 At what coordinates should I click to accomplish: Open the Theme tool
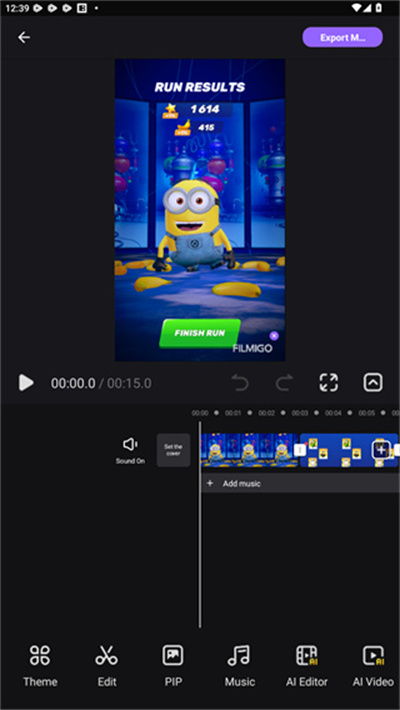40,666
